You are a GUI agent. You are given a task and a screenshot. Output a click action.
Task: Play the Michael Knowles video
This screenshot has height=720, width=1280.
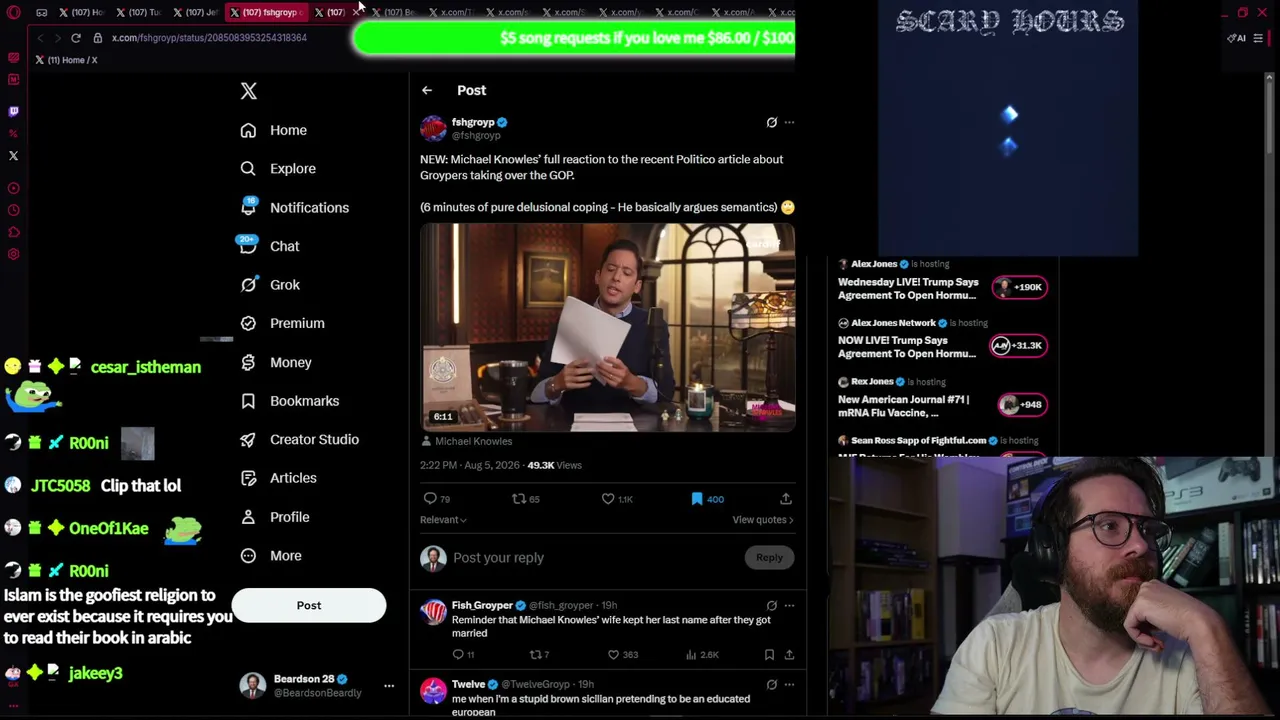tap(607, 327)
